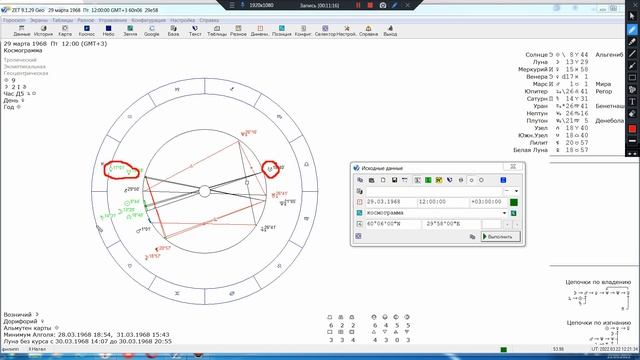Click the green indicator beside the timezone
Image resolution: width=640 pixels, height=360 pixels.
514,202
